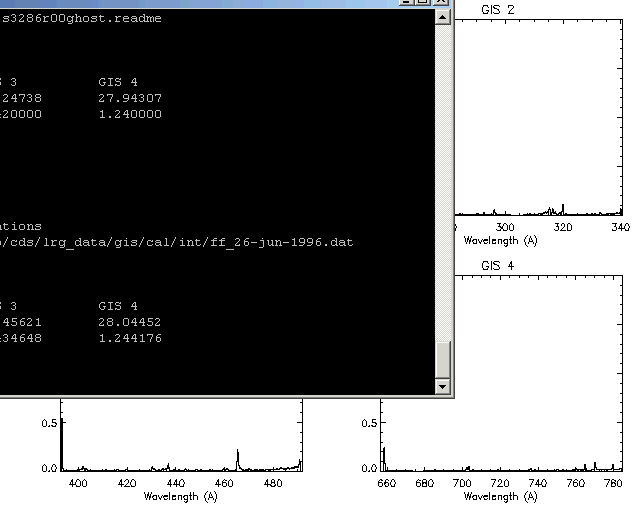Select the value 27.94307
The image size is (640, 512).
(130, 98)
